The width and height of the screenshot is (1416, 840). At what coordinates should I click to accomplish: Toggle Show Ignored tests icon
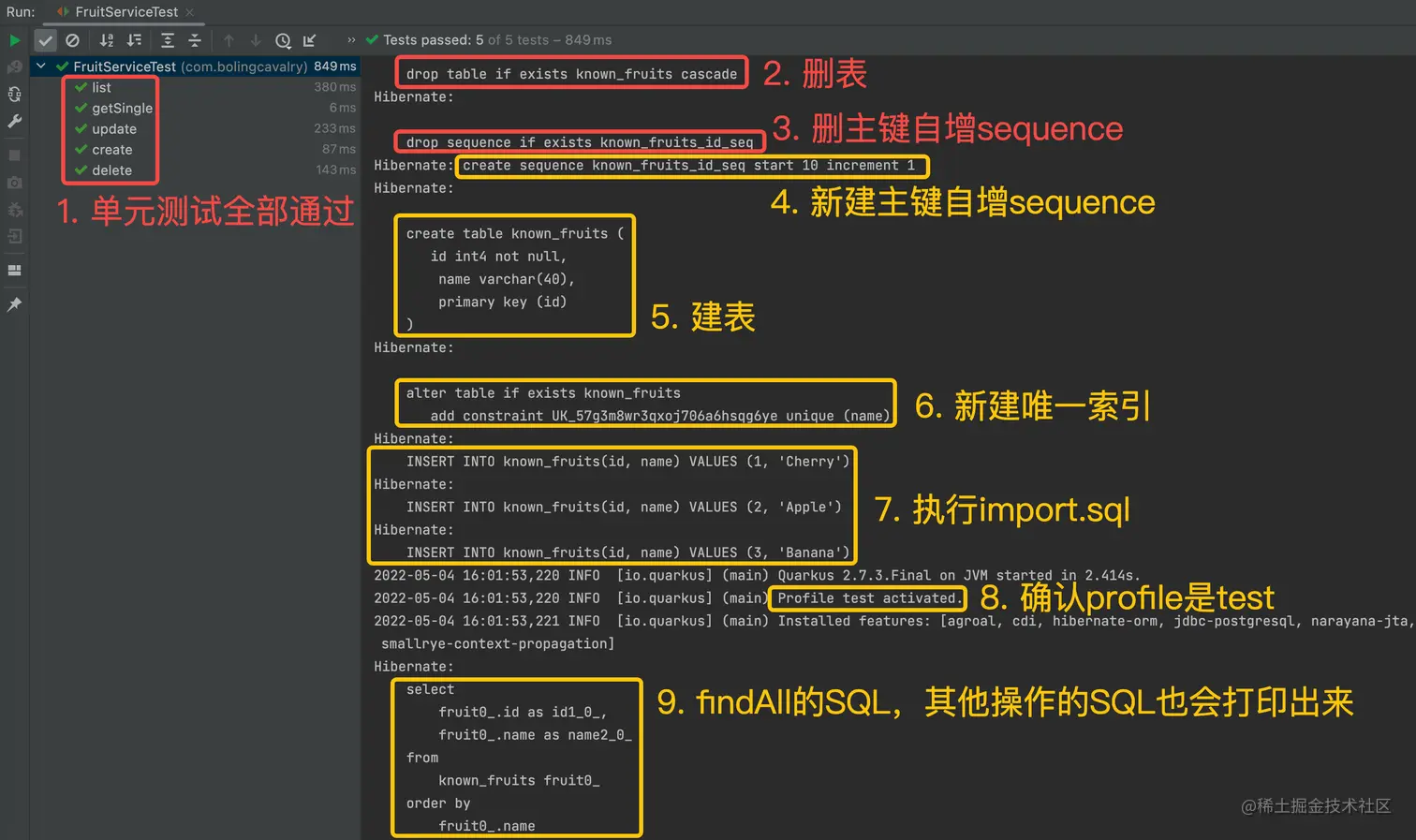click(x=72, y=40)
